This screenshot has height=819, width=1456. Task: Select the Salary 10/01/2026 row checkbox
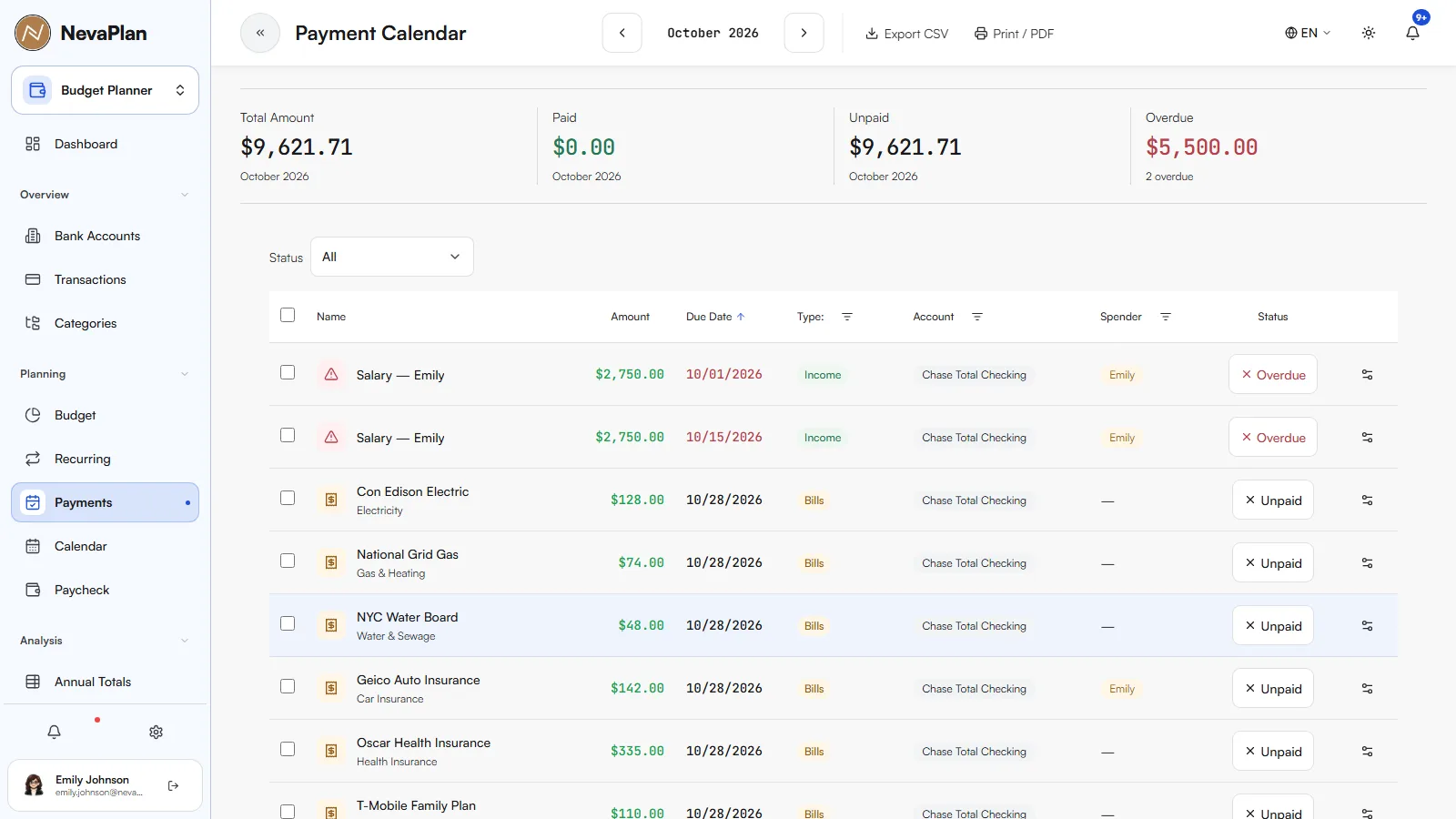[288, 372]
